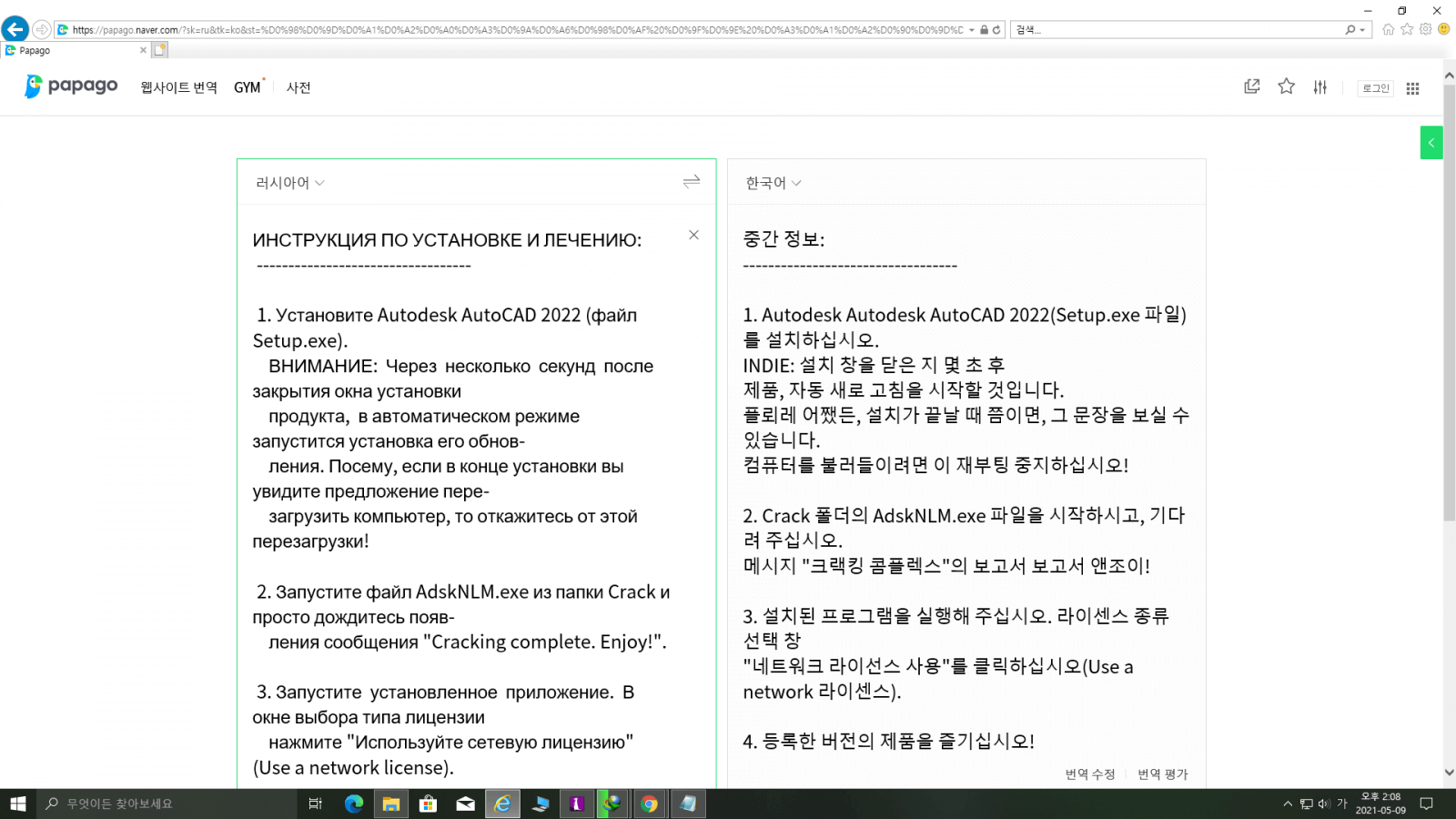This screenshot has width=1456, height=819.
Task: Show address bar autocomplete dropdown
Action: click(972, 30)
